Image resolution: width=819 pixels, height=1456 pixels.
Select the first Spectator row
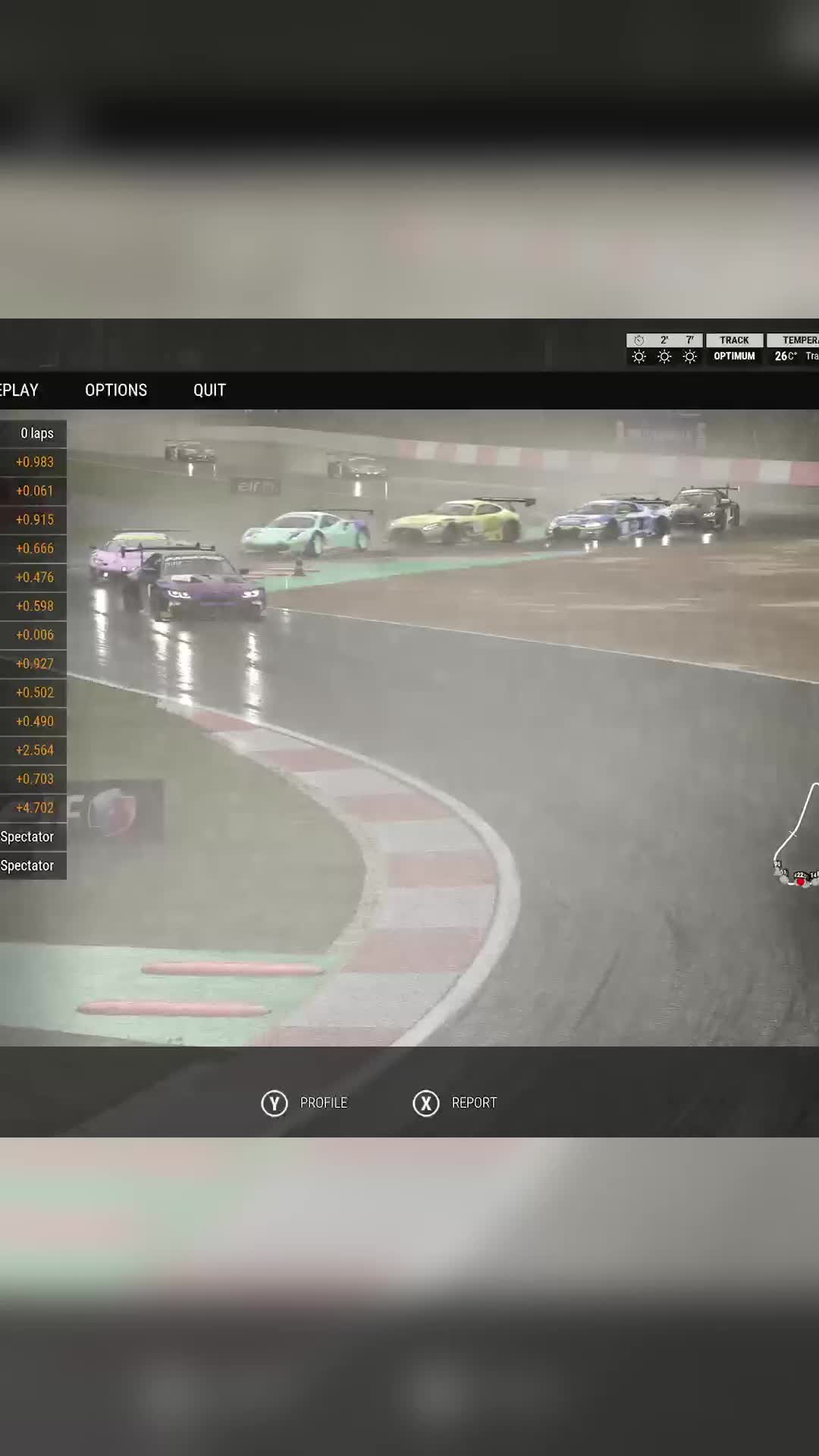point(33,837)
